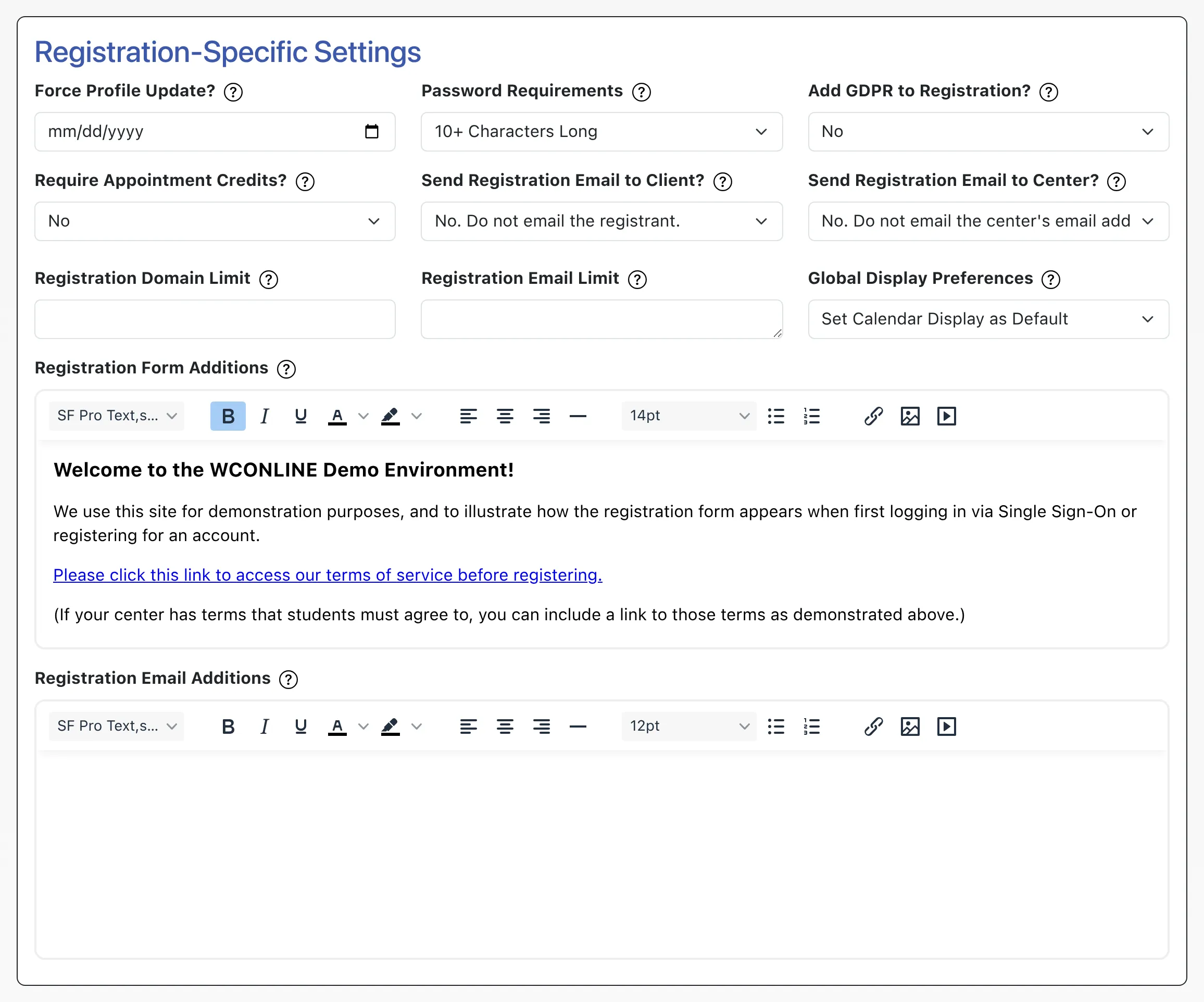The height and width of the screenshot is (1002, 1204).
Task: Align right in Registration Form Additions editor
Action: (x=541, y=416)
